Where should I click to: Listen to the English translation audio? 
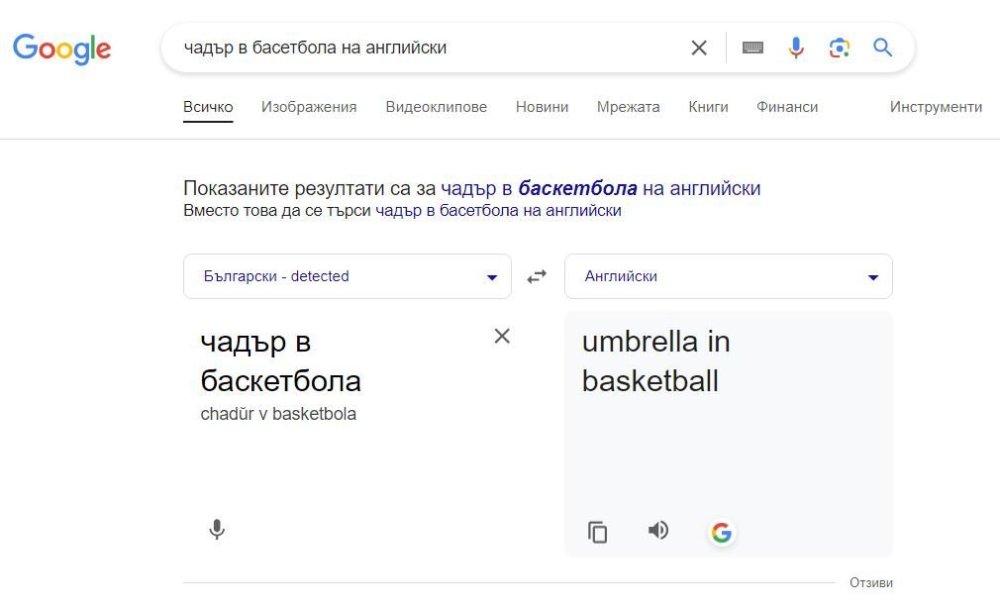(x=658, y=531)
